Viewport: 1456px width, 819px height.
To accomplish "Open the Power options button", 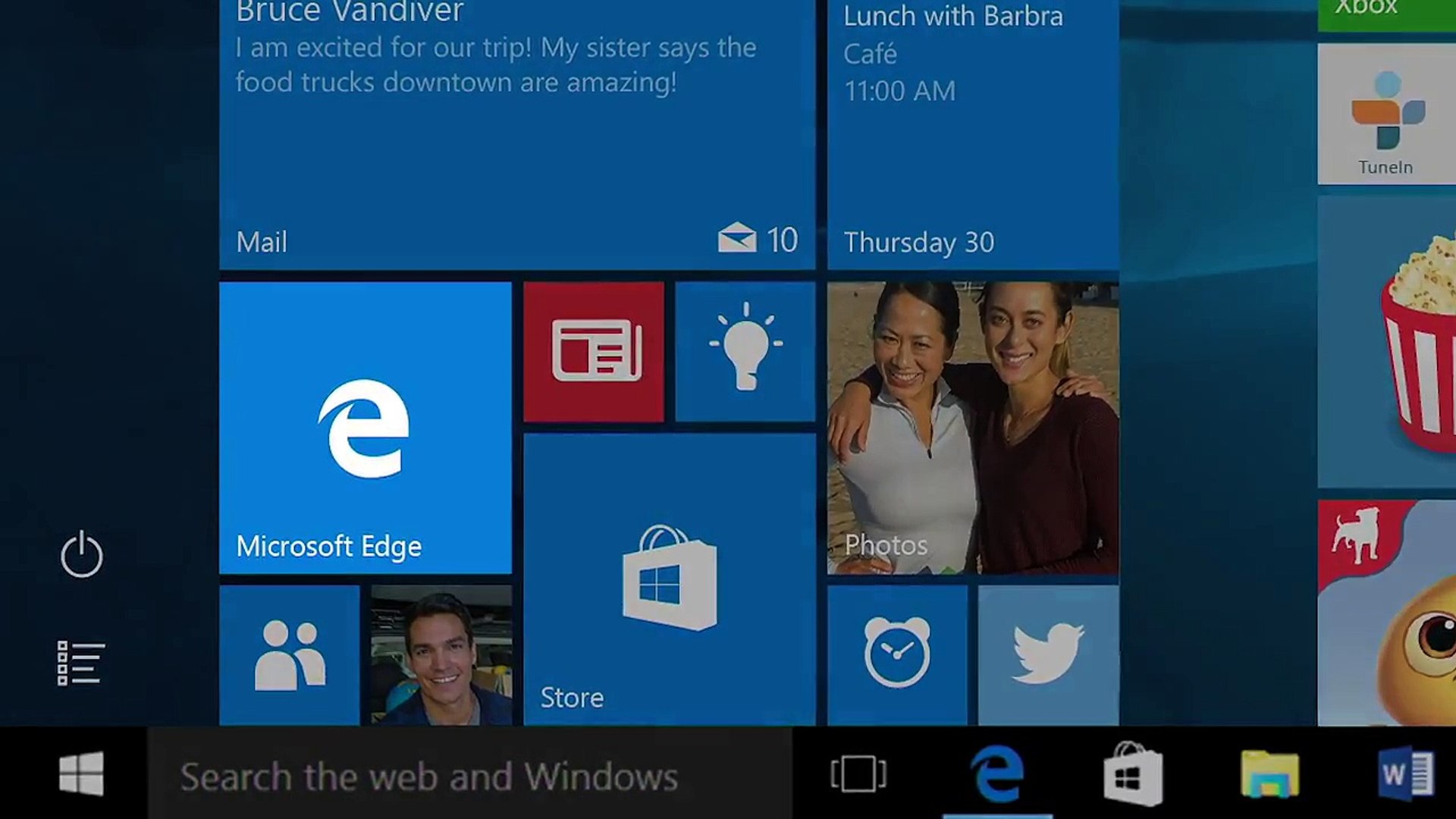I will point(81,555).
